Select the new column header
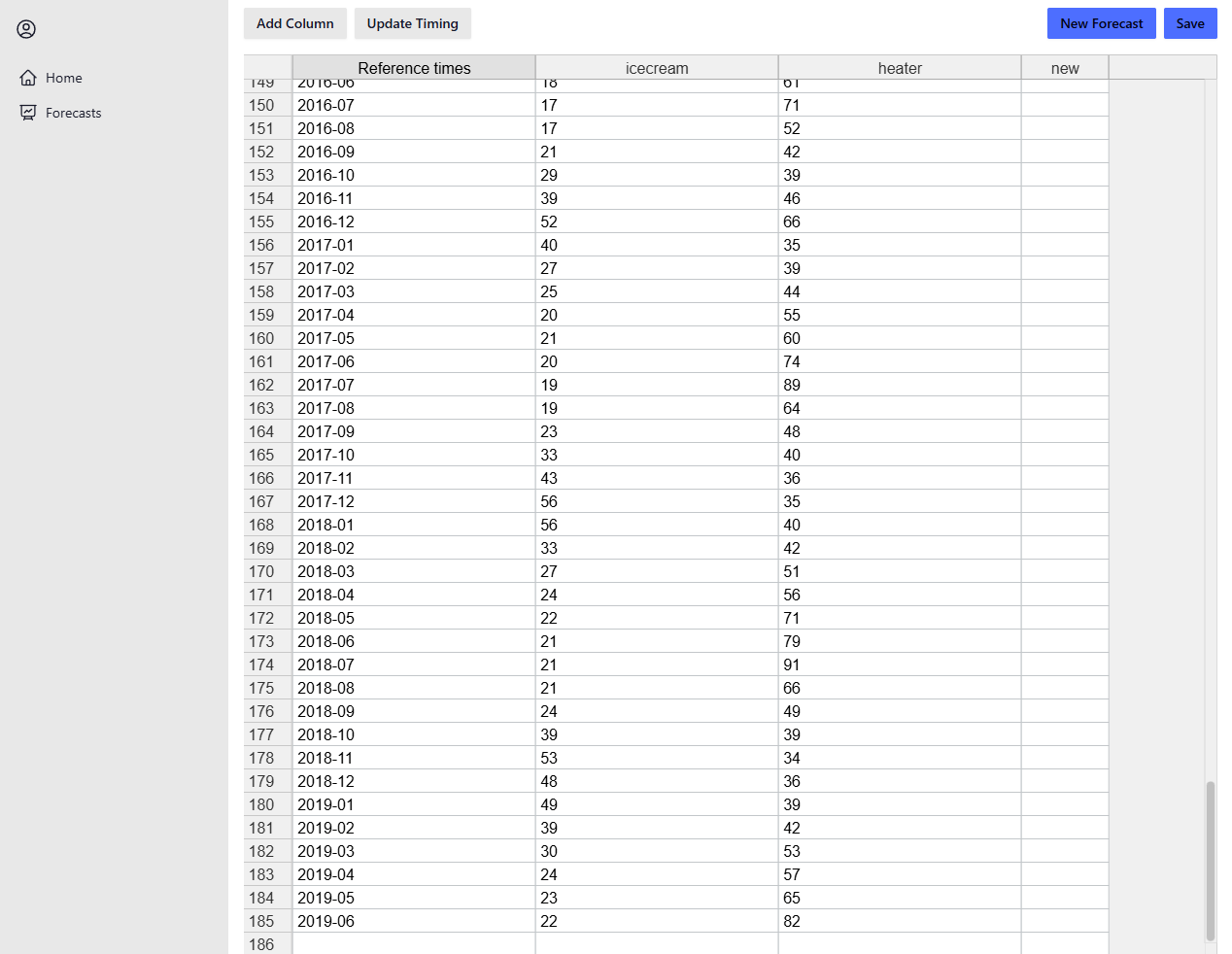1232x954 pixels. tap(1065, 68)
